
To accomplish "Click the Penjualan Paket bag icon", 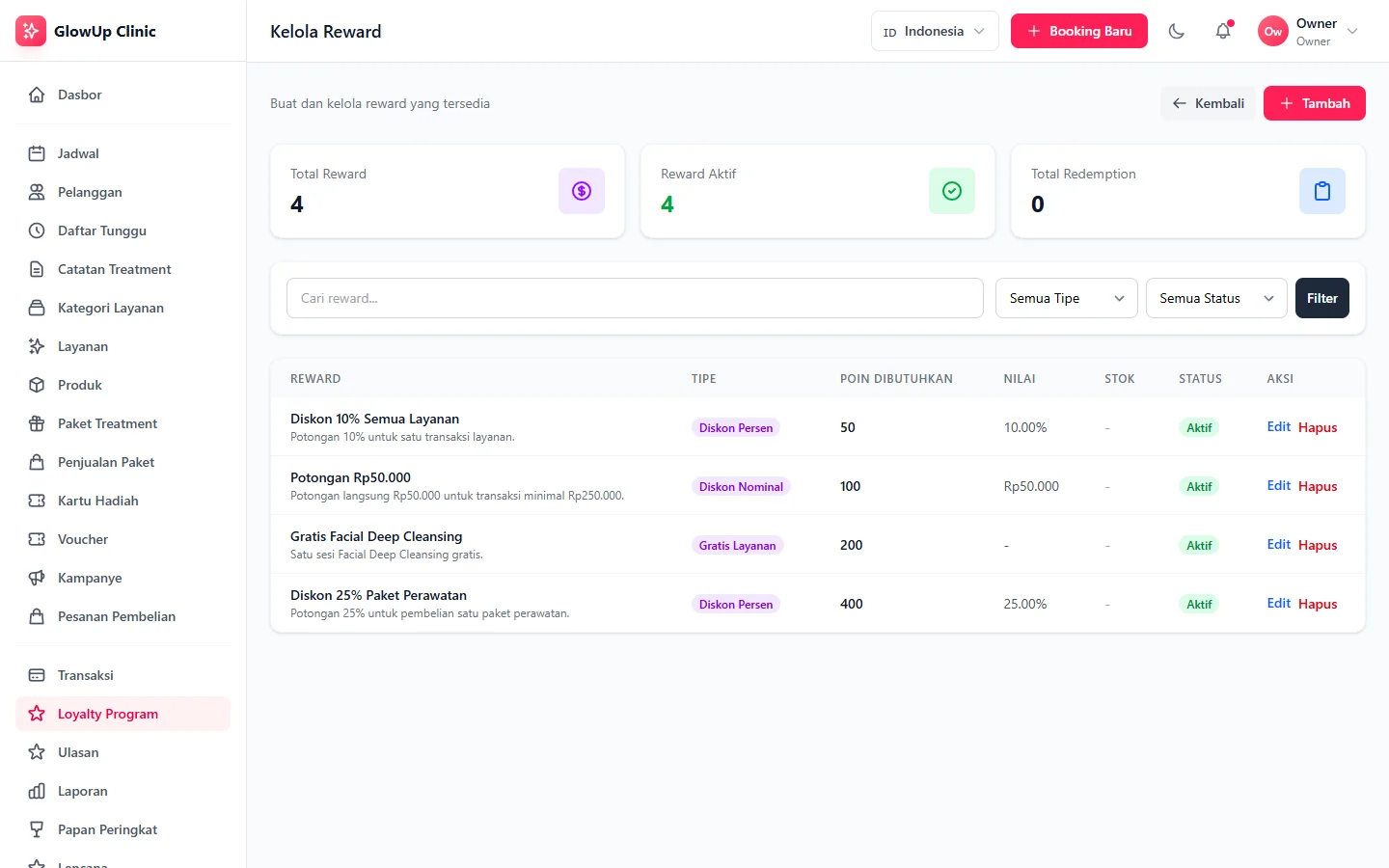I will 37,462.
